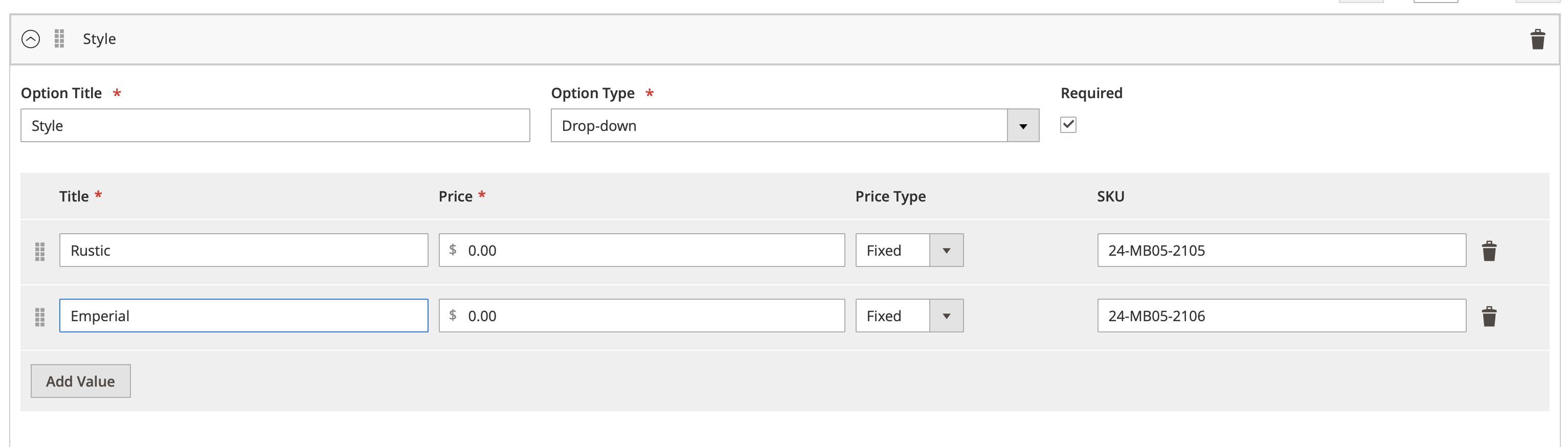The height and width of the screenshot is (447, 1568).
Task: Click the price field in Rustic row
Action: (641, 250)
